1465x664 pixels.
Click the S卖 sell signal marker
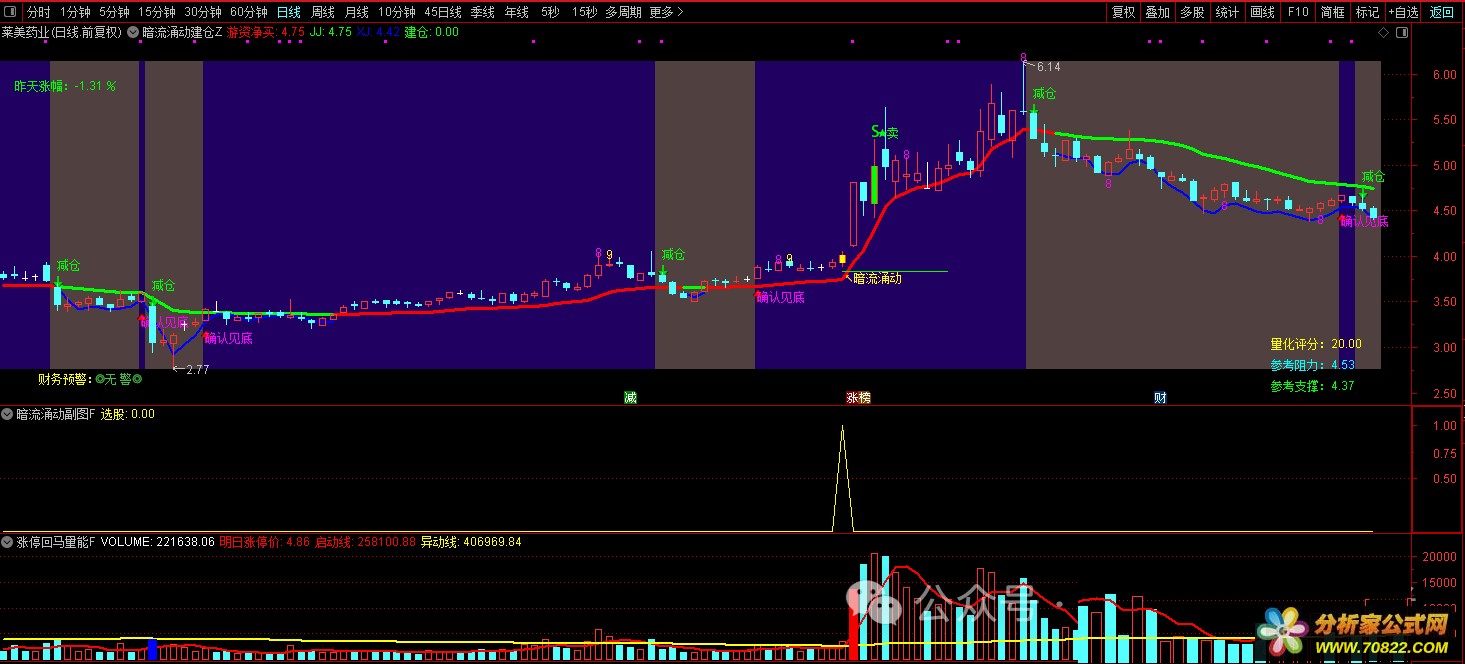[x=885, y=132]
